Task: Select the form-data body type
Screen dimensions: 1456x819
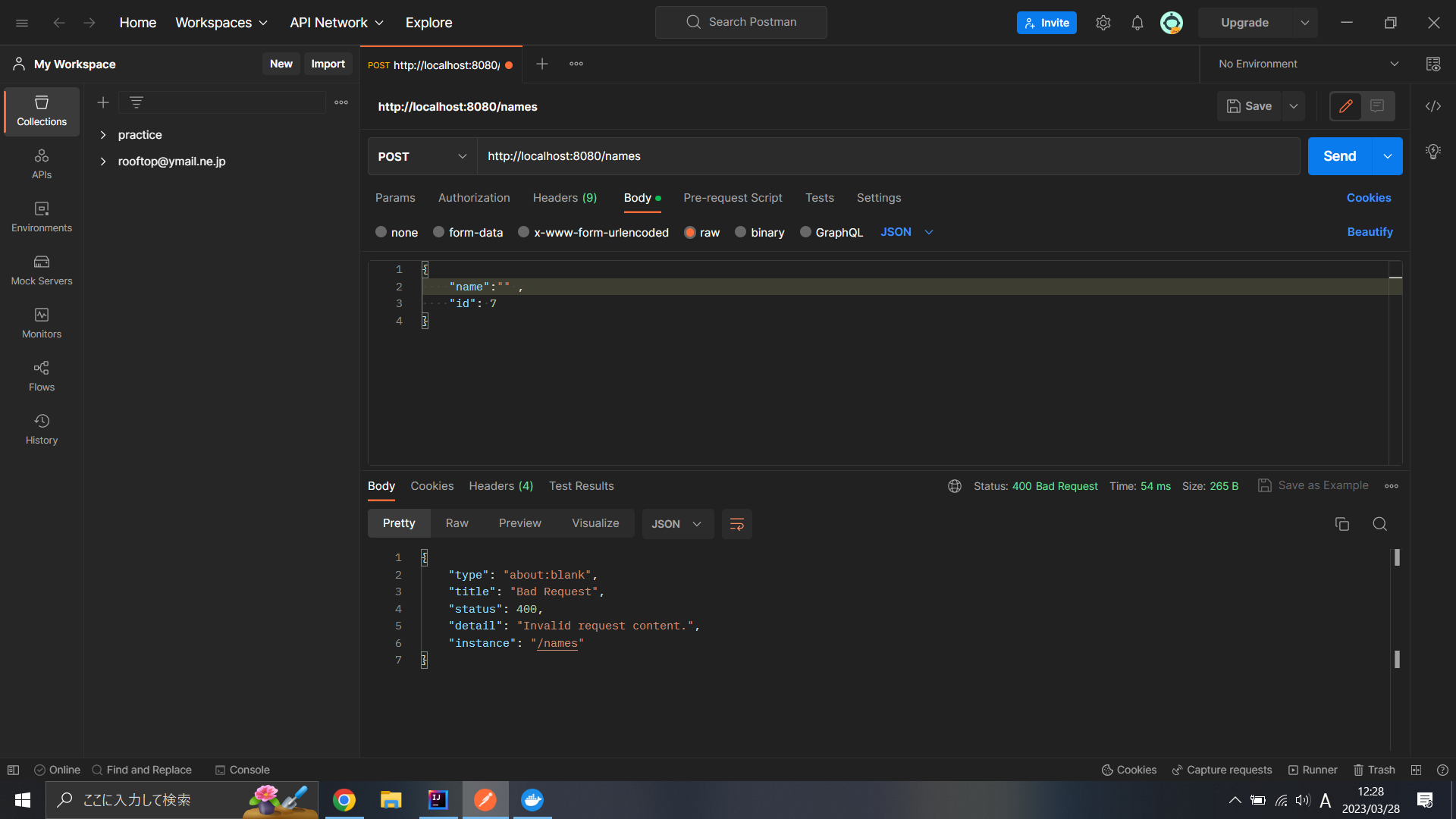Action: tap(468, 232)
